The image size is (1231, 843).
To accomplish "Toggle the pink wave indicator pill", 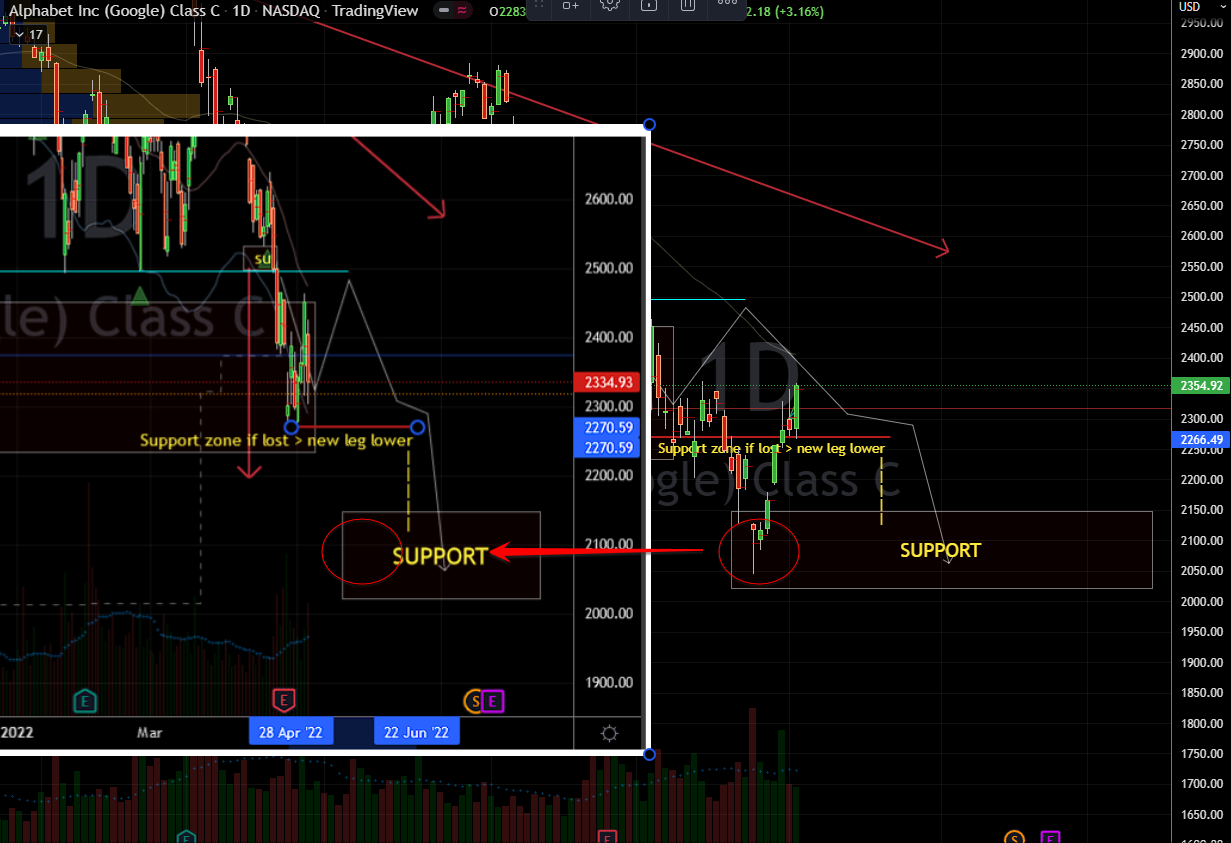I will click(x=461, y=10).
